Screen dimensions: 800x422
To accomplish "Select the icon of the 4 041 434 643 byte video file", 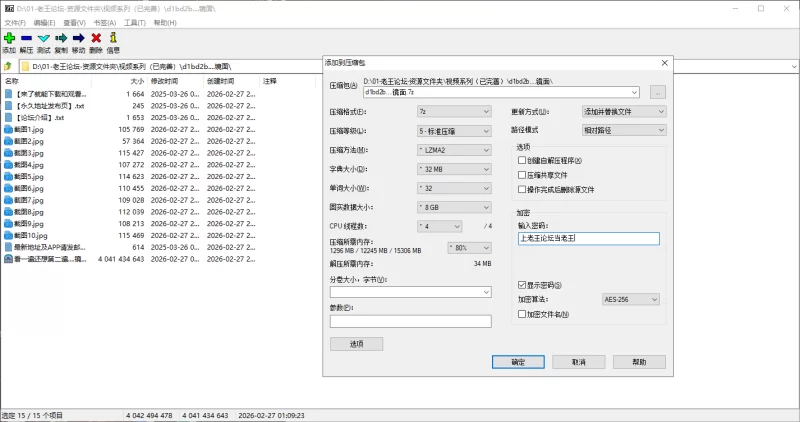I will click(8, 259).
